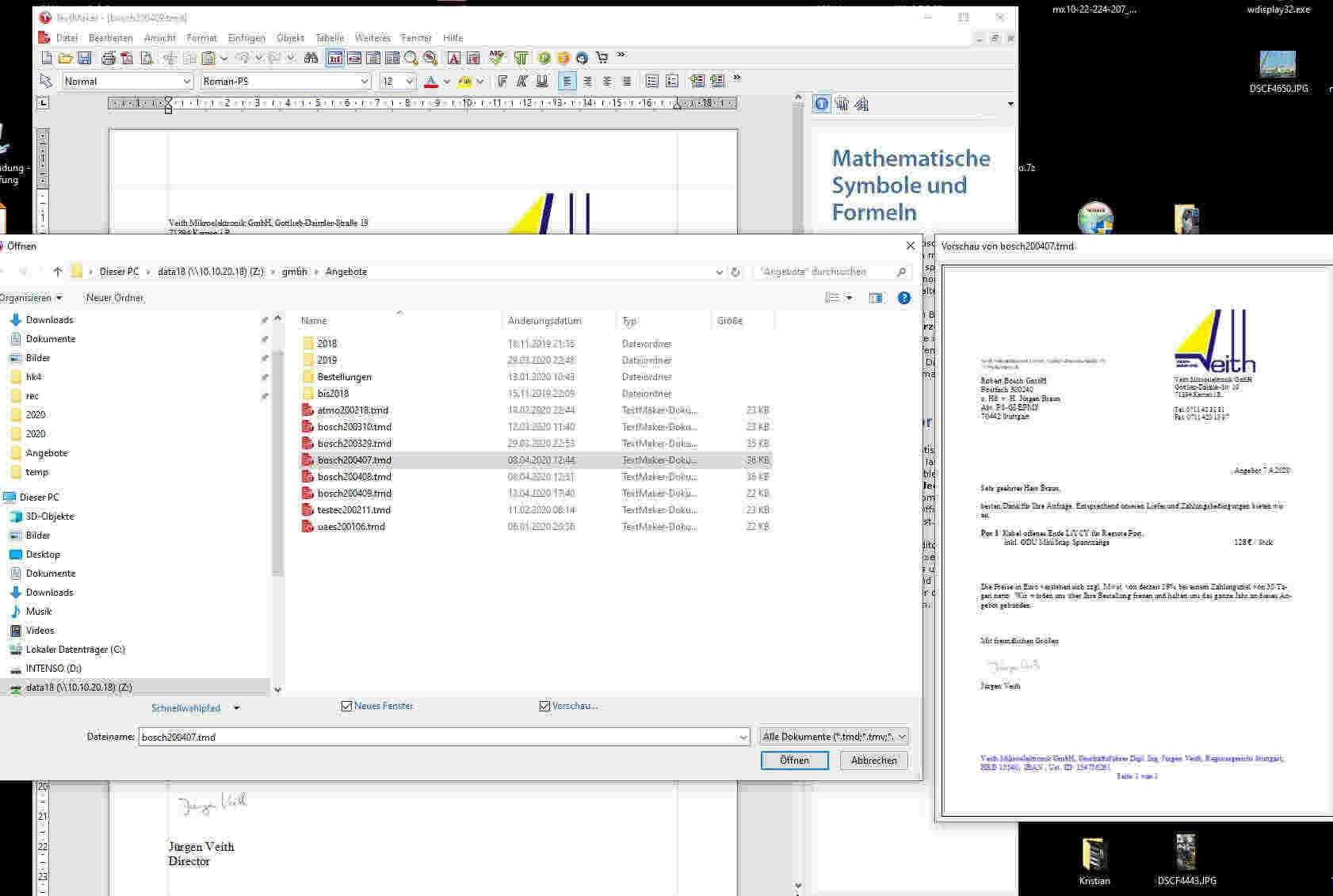Screen dimensions: 1333x896
Task: Toggle Italic formatting icon
Action: point(521,81)
